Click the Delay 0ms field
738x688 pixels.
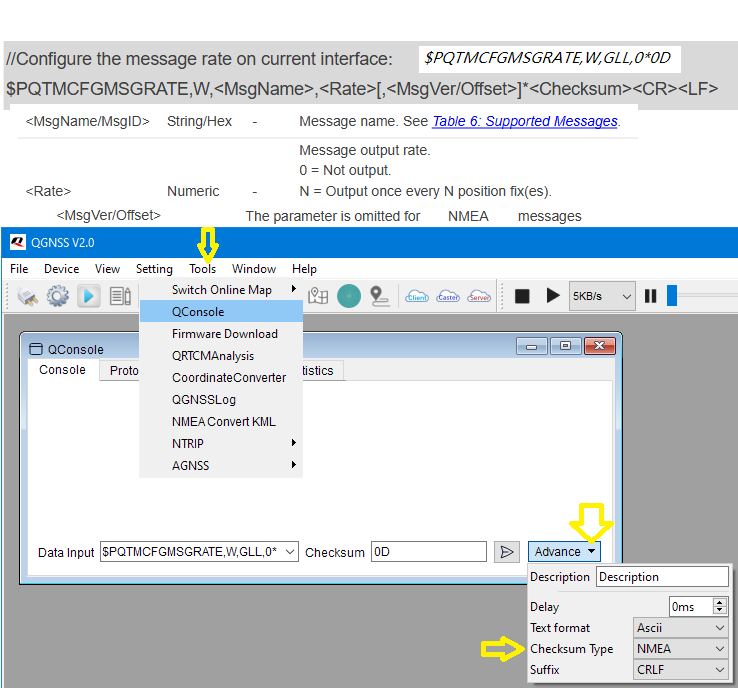click(x=690, y=607)
